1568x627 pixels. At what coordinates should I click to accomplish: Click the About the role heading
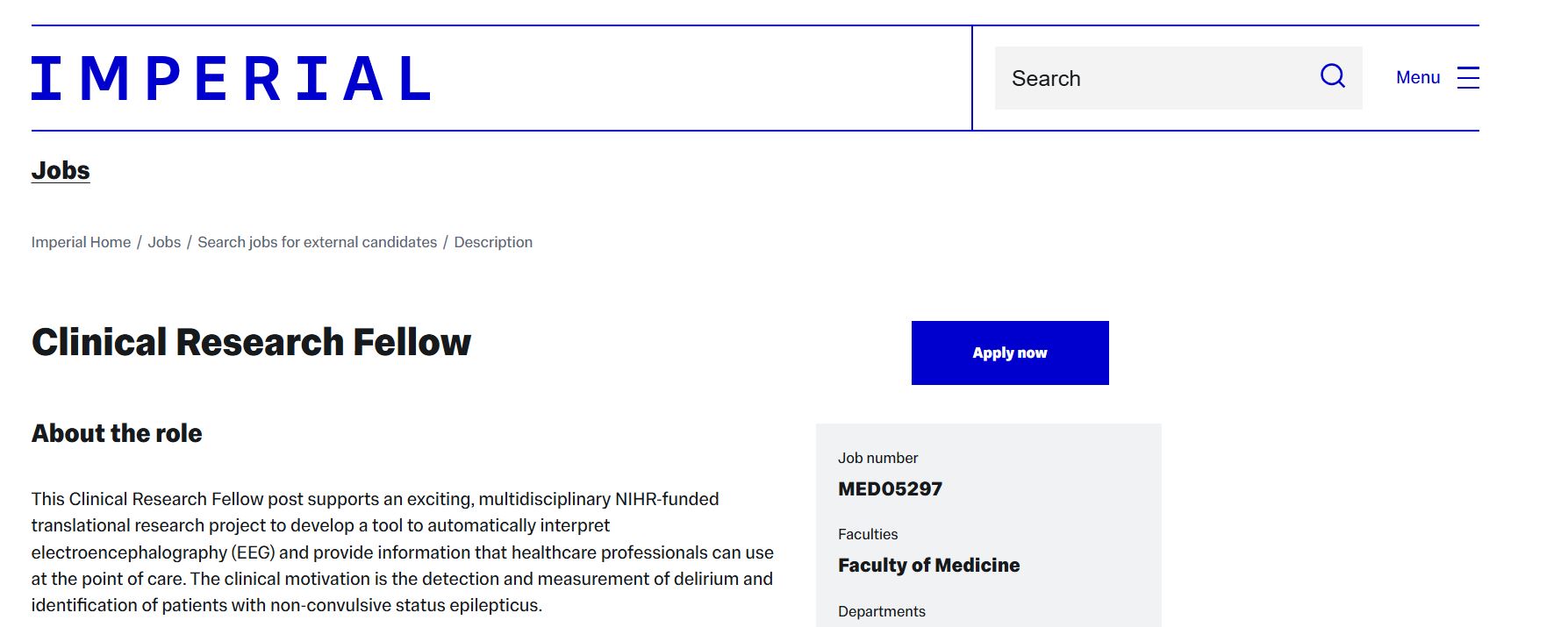pos(117,433)
